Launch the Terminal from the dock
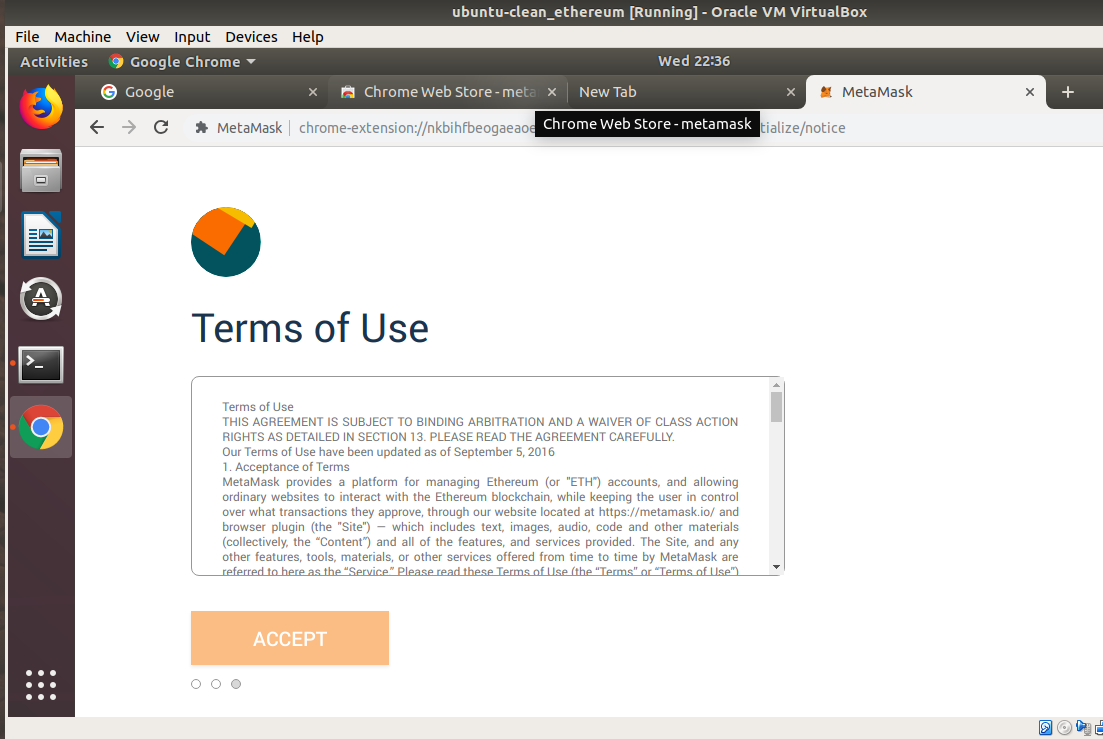The image size is (1103, 739). click(40, 364)
